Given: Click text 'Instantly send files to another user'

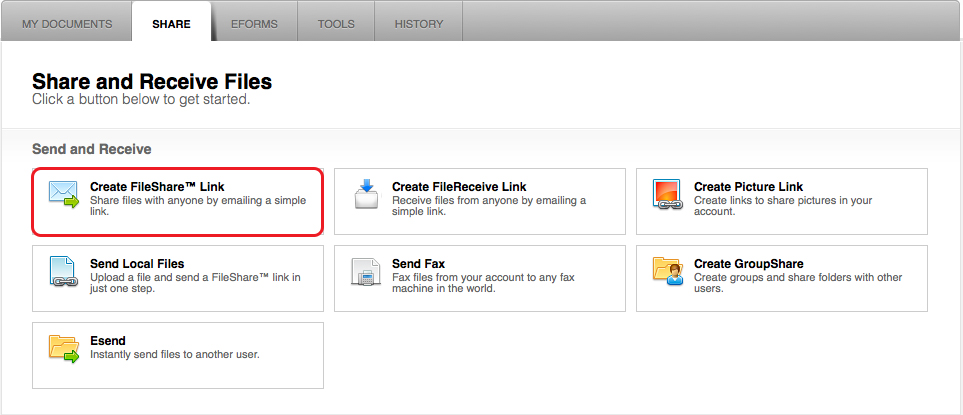Looking at the screenshot, I should point(175,355).
